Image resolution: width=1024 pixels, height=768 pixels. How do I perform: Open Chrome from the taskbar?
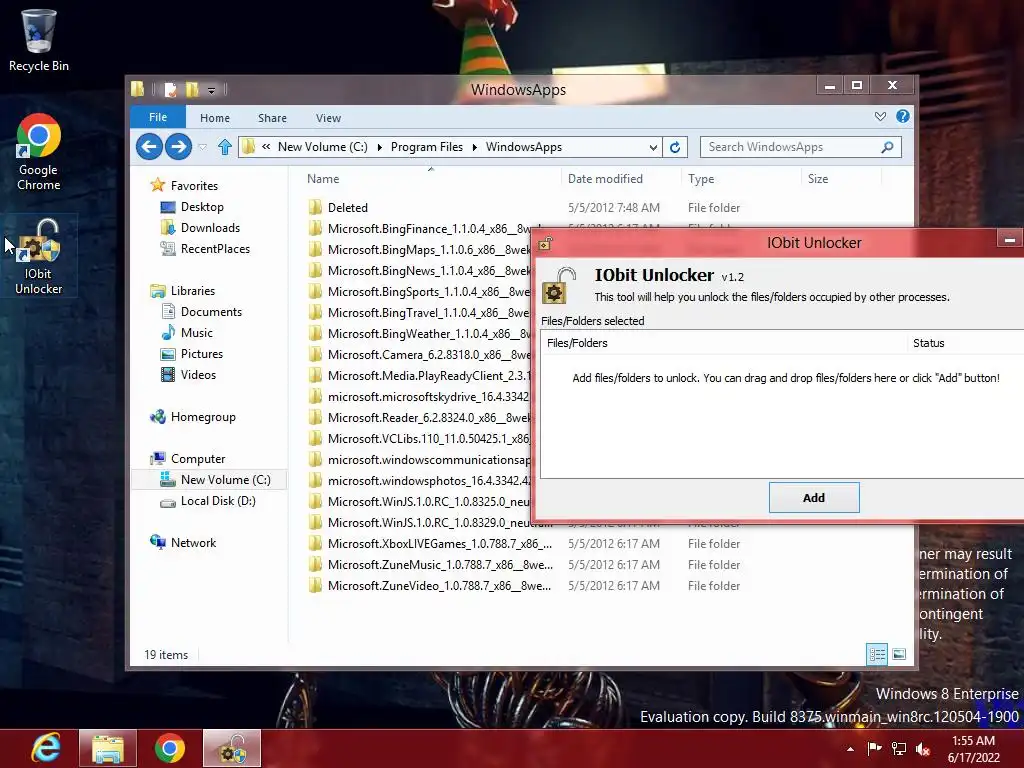[x=170, y=748]
